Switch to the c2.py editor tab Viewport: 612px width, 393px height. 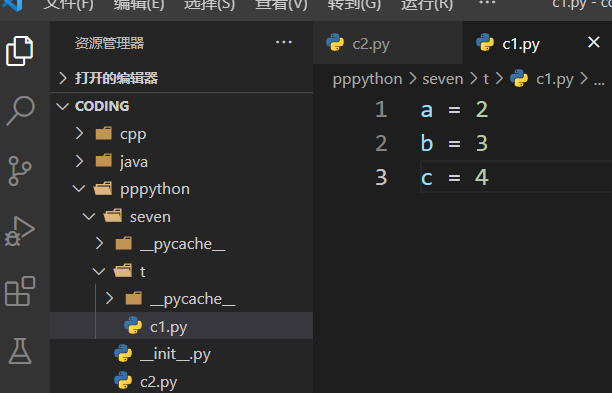click(x=388, y=43)
